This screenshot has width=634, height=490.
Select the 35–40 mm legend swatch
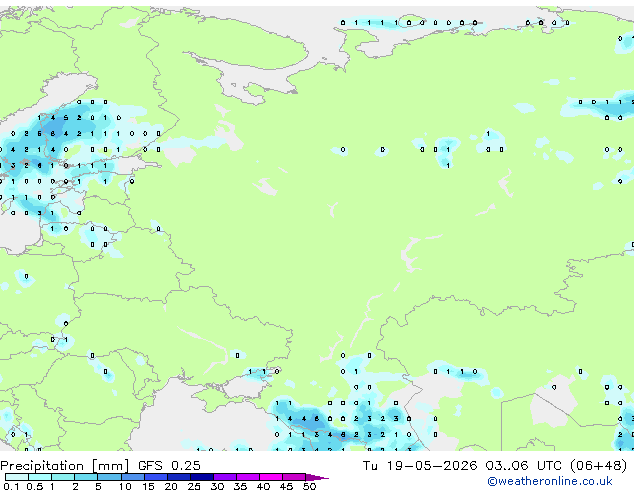(248, 477)
